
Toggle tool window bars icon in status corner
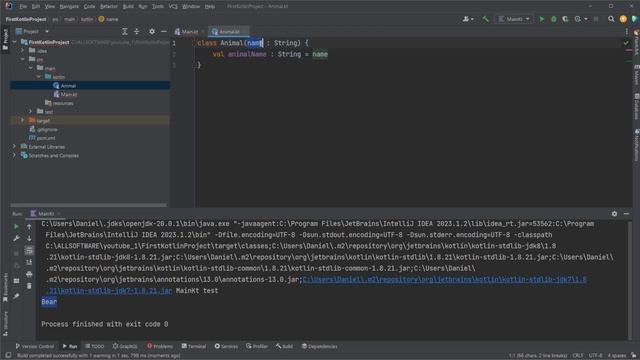coord(8,356)
